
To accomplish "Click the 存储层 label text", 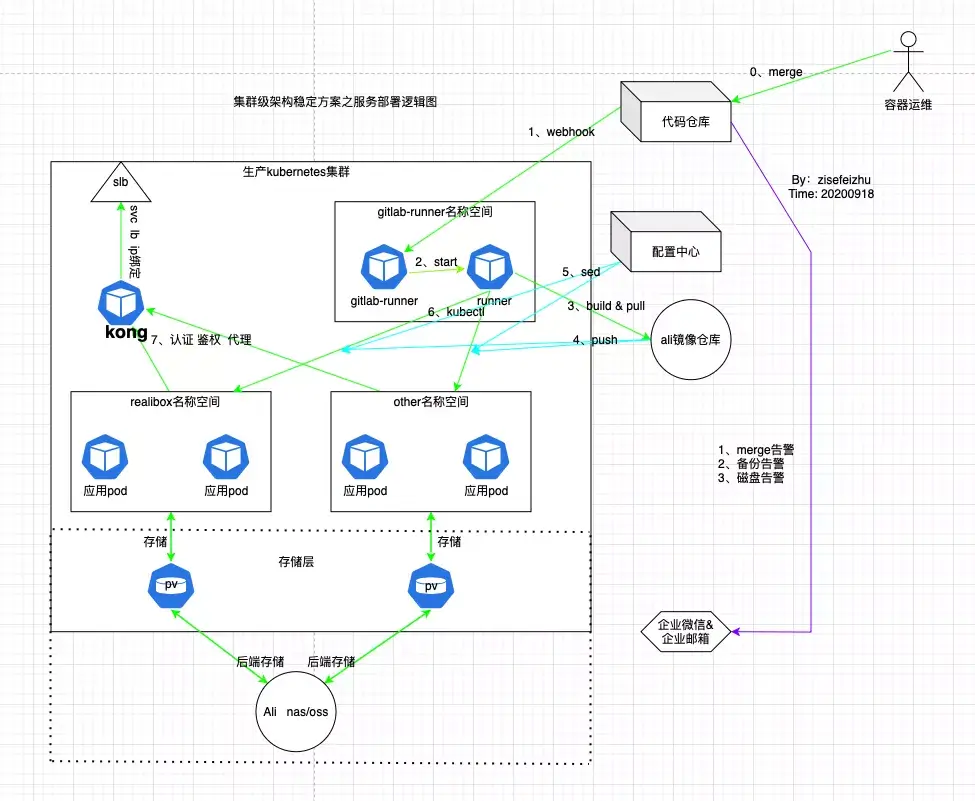I will (x=295, y=563).
